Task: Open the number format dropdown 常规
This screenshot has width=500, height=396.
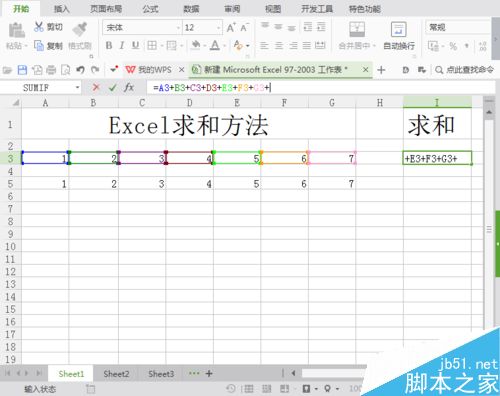Action: click(x=458, y=27)
